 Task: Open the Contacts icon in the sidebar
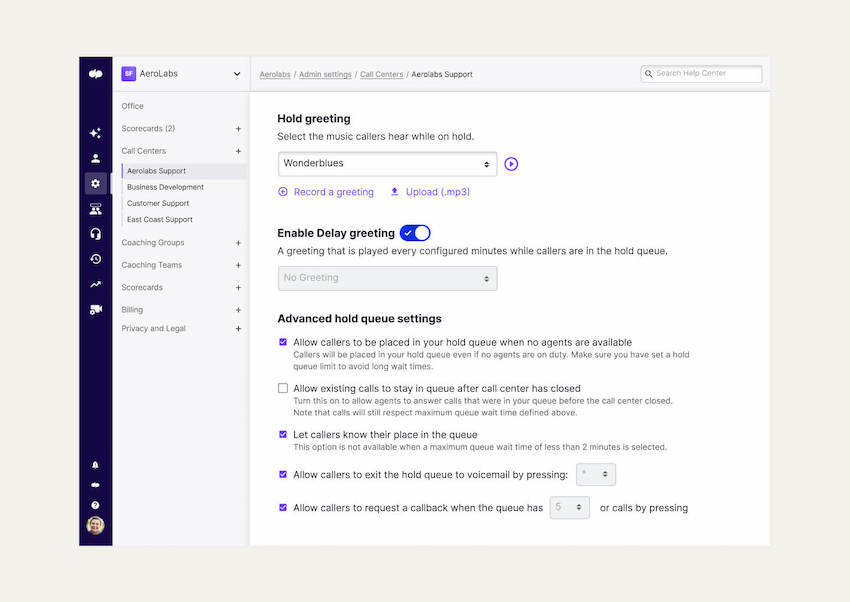(x=95, y=157)
